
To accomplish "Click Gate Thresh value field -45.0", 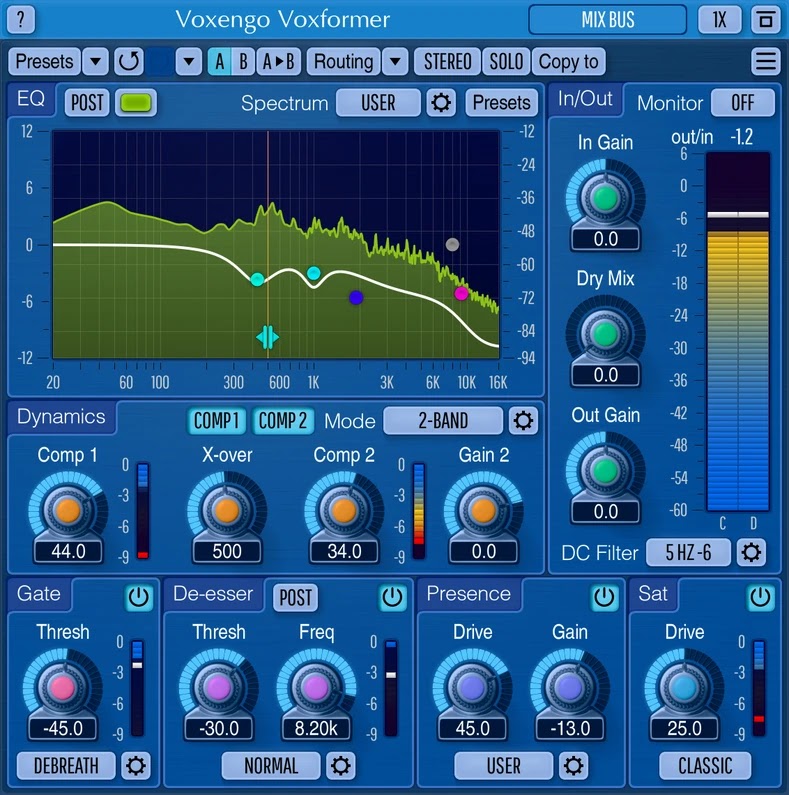I will [x=63, y=729].
